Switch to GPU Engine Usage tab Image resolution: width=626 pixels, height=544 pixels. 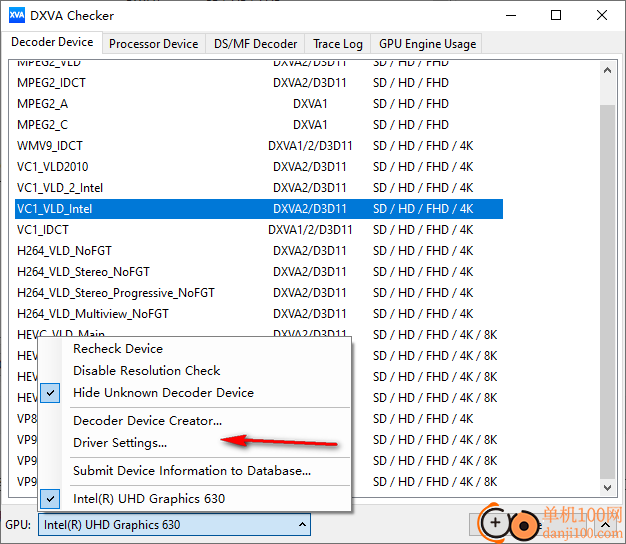[x=427, y=44]
